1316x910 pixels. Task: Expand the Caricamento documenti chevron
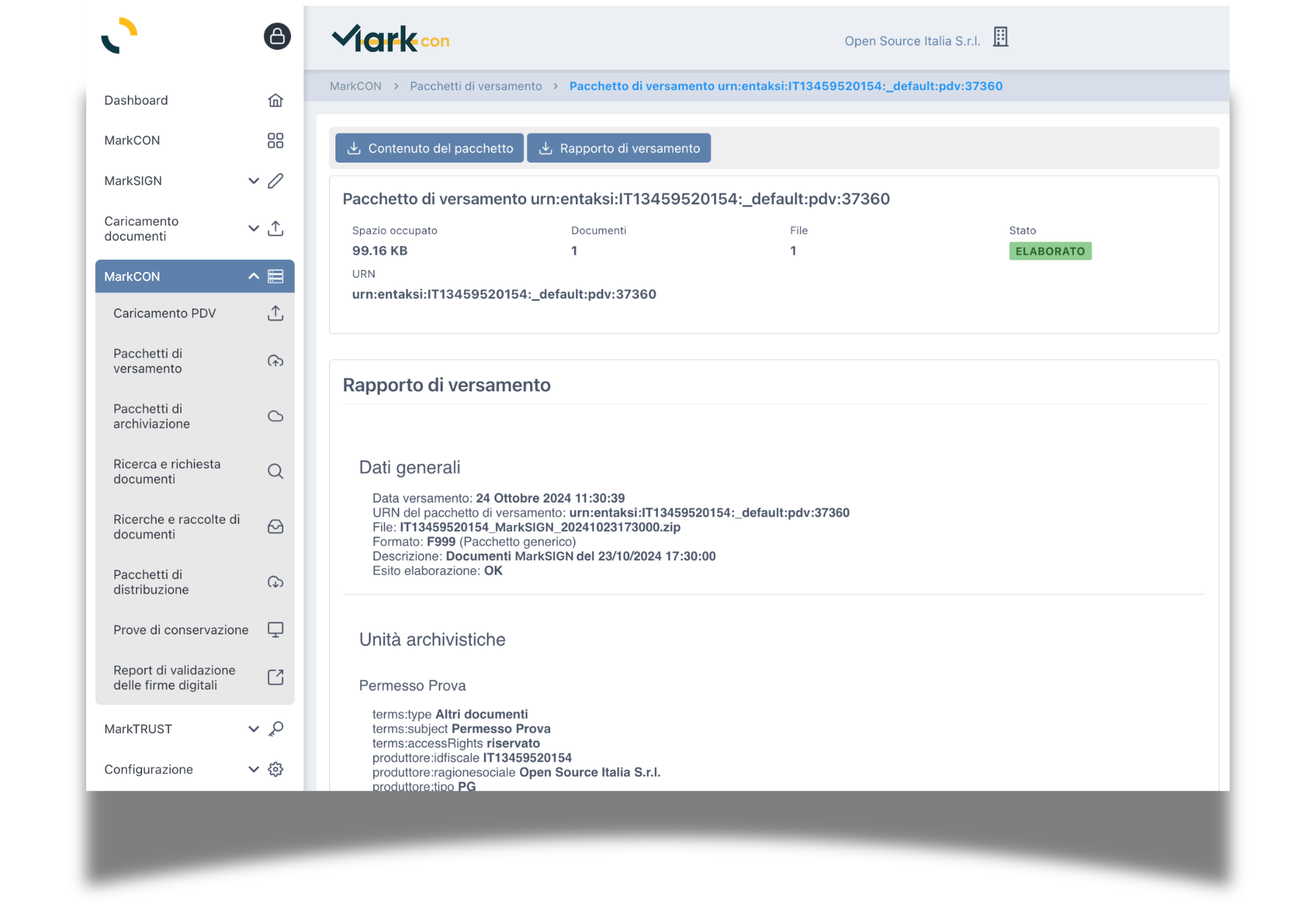tap(254, 228)
